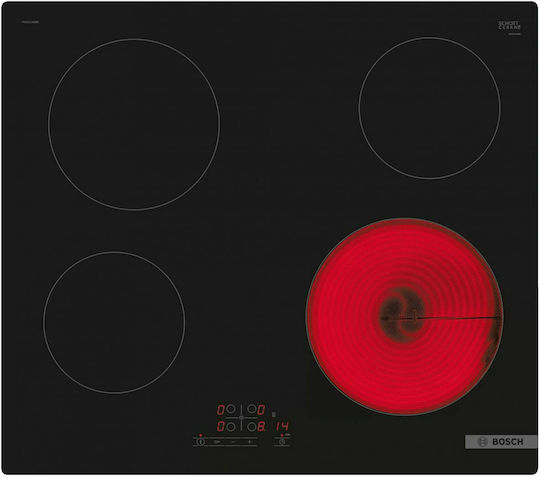
Task: Tap the main power on/off touch icon
Action: [x=200, y=442]
